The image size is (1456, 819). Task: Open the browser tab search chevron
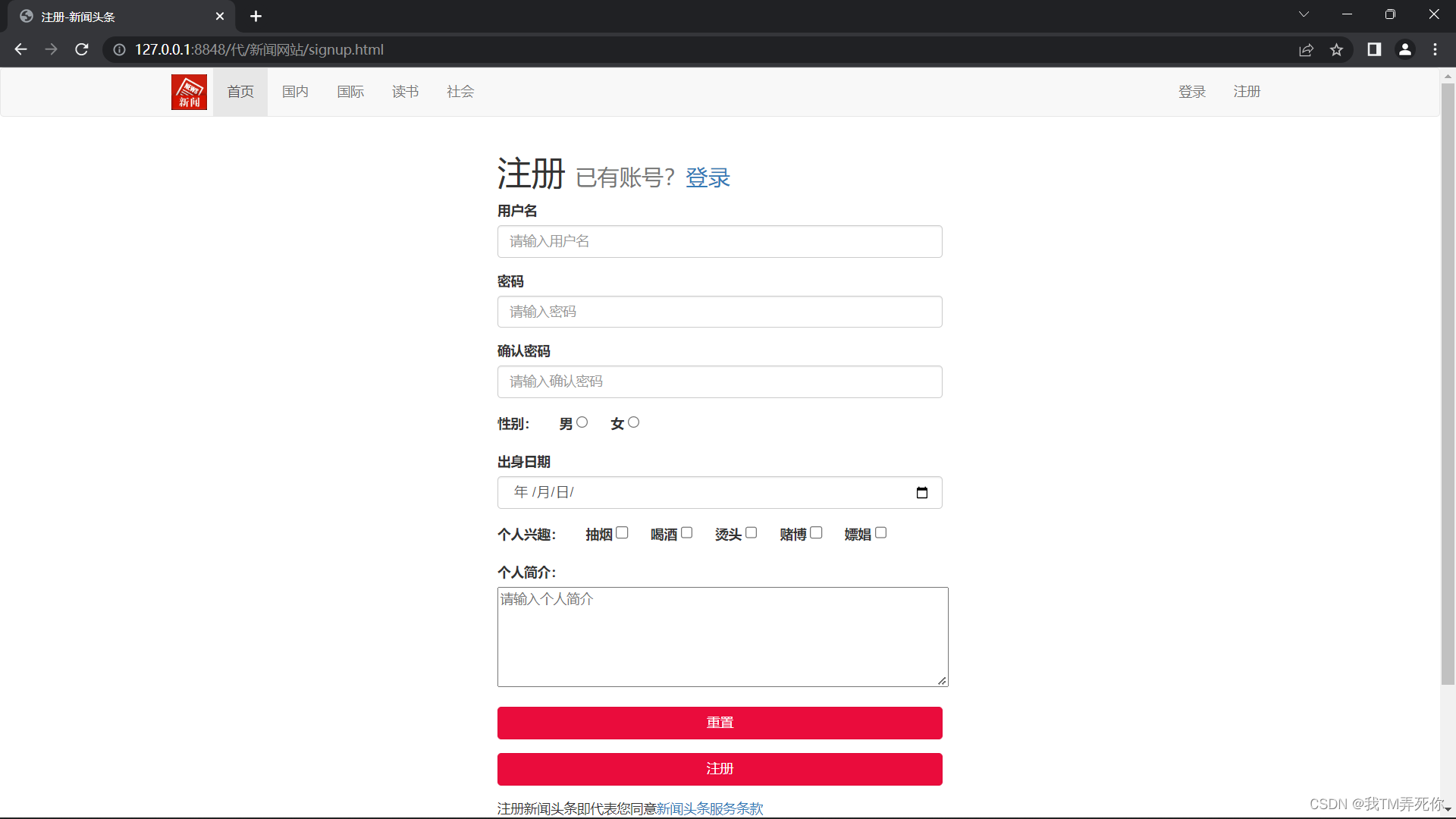[x=1304, y=14]
